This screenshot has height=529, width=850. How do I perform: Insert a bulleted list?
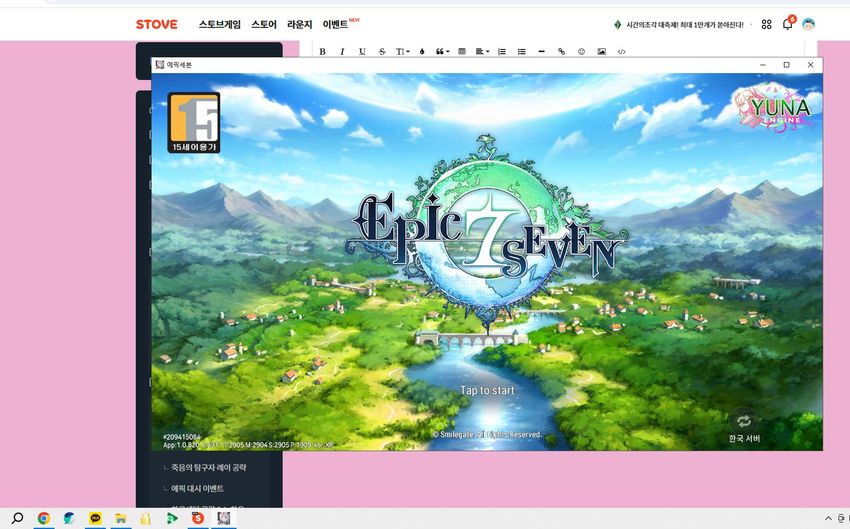click(x=521, y=51)
